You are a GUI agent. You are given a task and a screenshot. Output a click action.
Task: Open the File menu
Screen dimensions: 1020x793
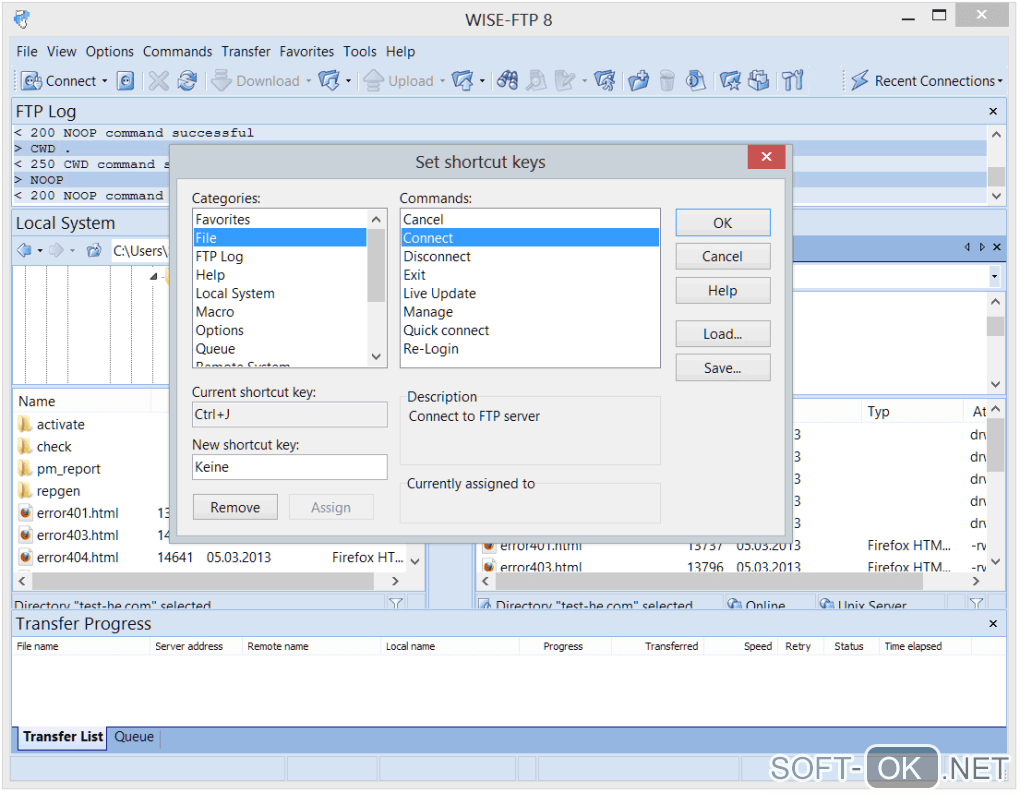[x=27, y=51]
